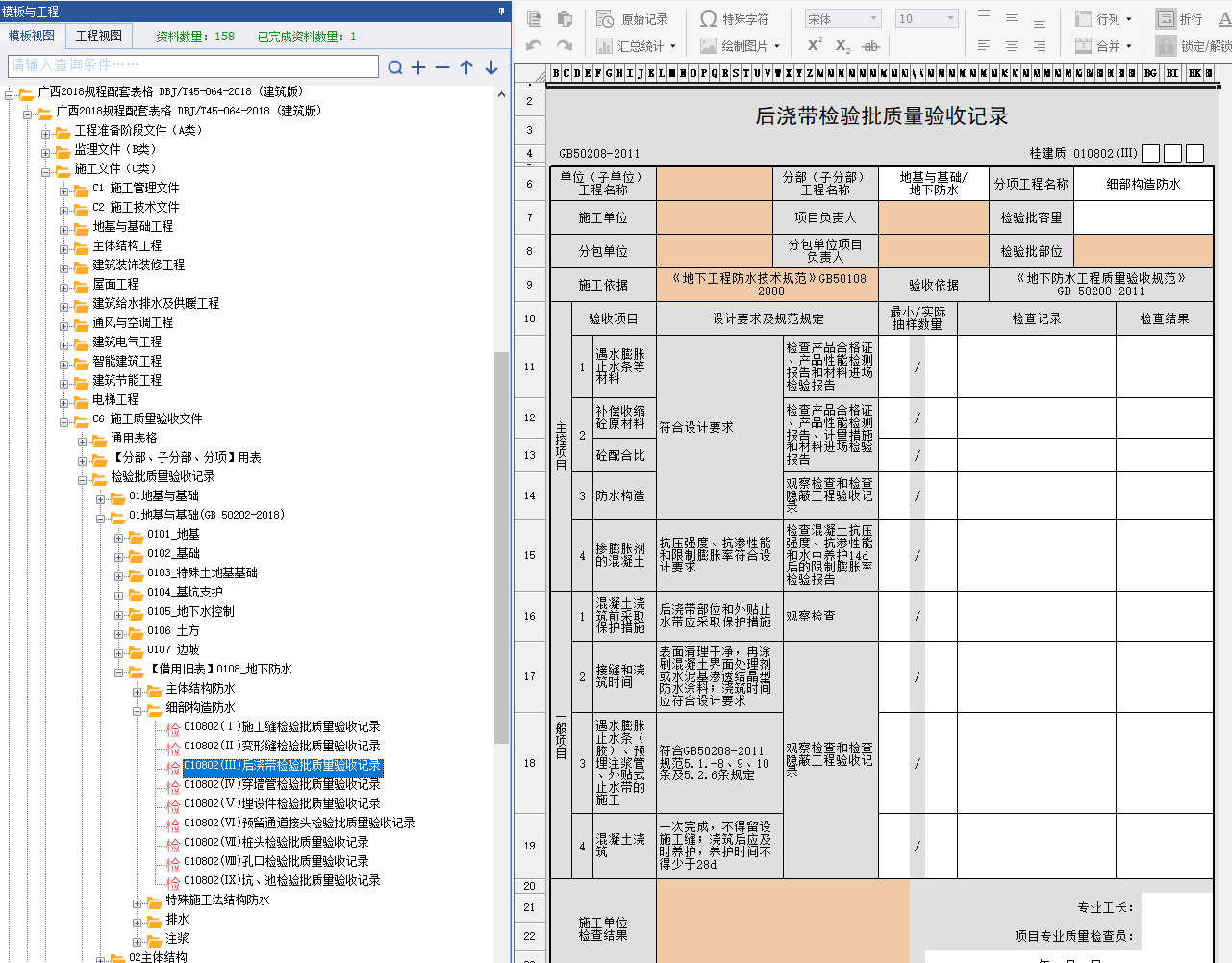Click 单位工程名称 orange input cell
The width and height of the screenshot is (1232, 963).
(715, 184)
